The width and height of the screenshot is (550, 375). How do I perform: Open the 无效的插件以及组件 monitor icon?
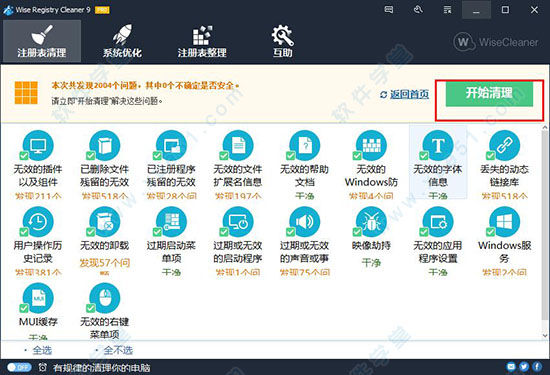[38, 145]
